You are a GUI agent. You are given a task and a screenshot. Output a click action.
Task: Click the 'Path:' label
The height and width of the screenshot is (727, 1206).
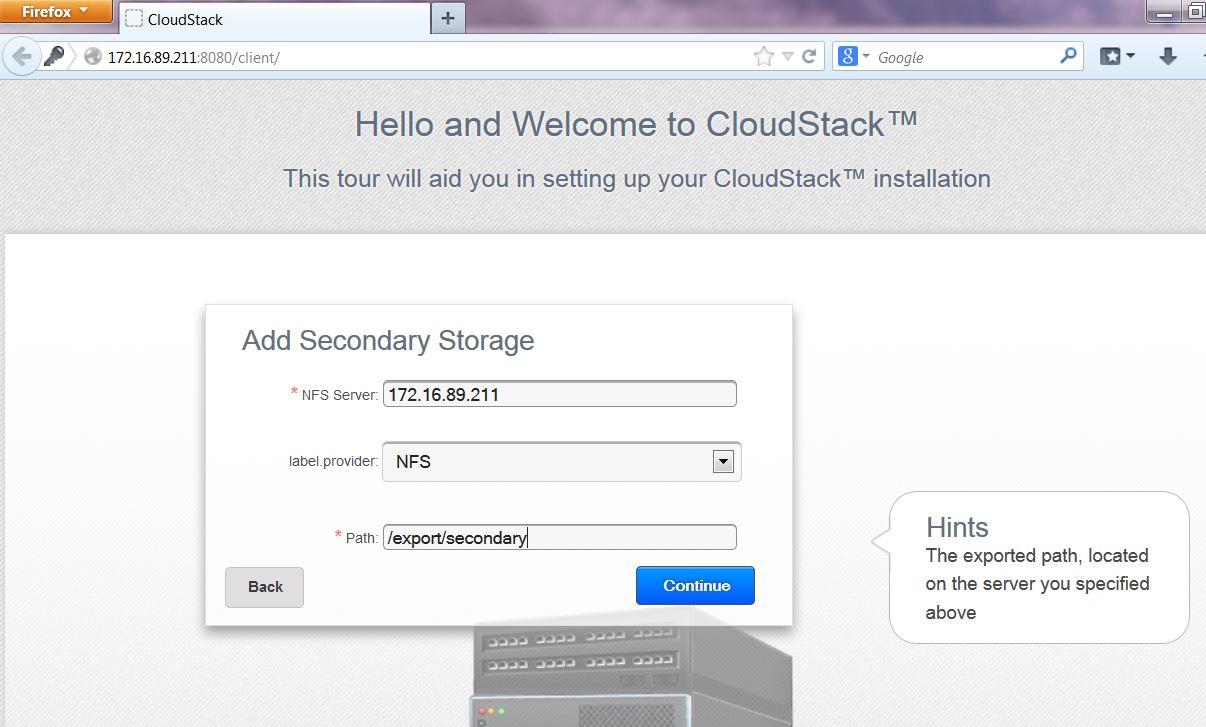pos(361,538)
